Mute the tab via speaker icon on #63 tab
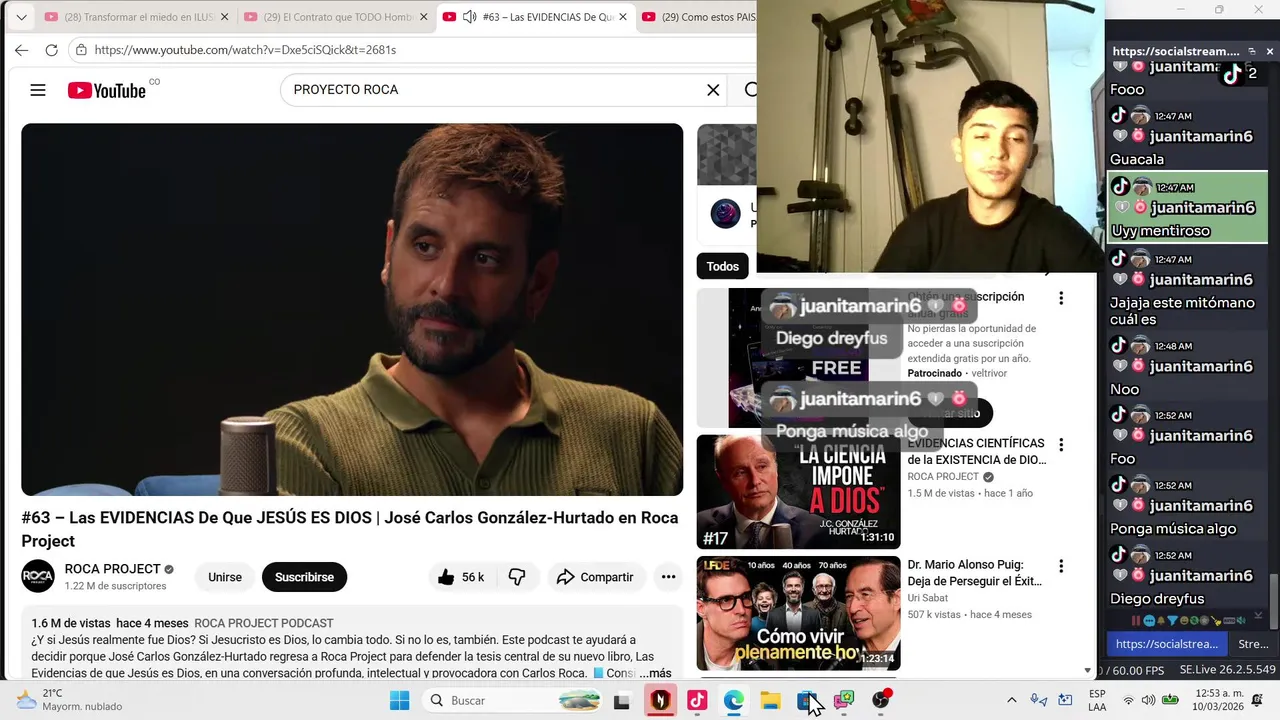This screenshot has width=1280, height=720. (469, 17)
